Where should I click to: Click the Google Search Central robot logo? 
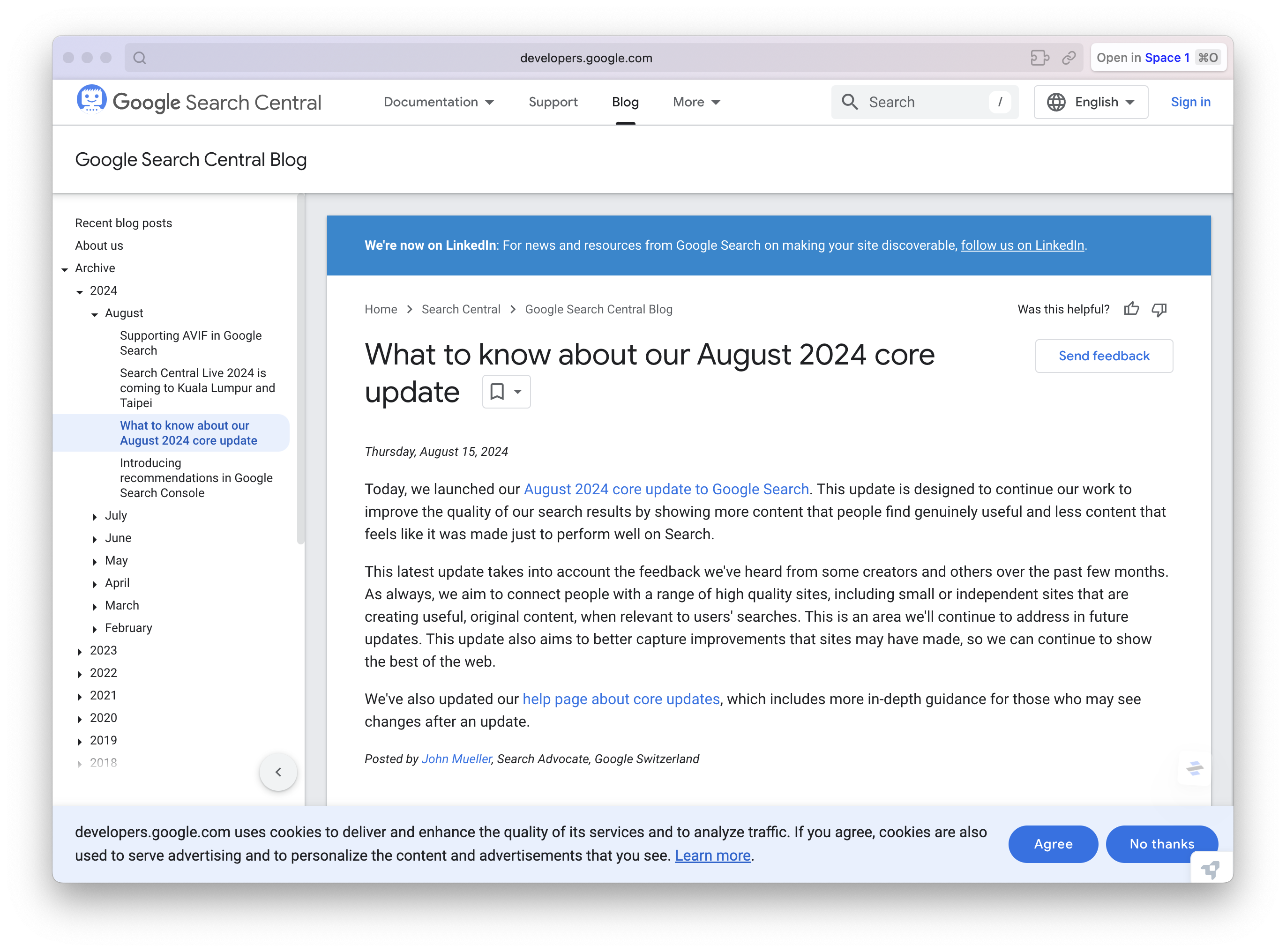coord(92,99)
